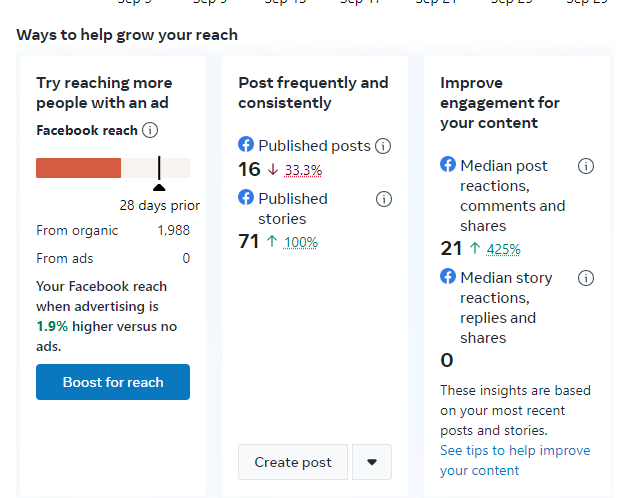Click info icon beside Published stories
This screenshot has width=623, height=498.
tap(383, 199)
